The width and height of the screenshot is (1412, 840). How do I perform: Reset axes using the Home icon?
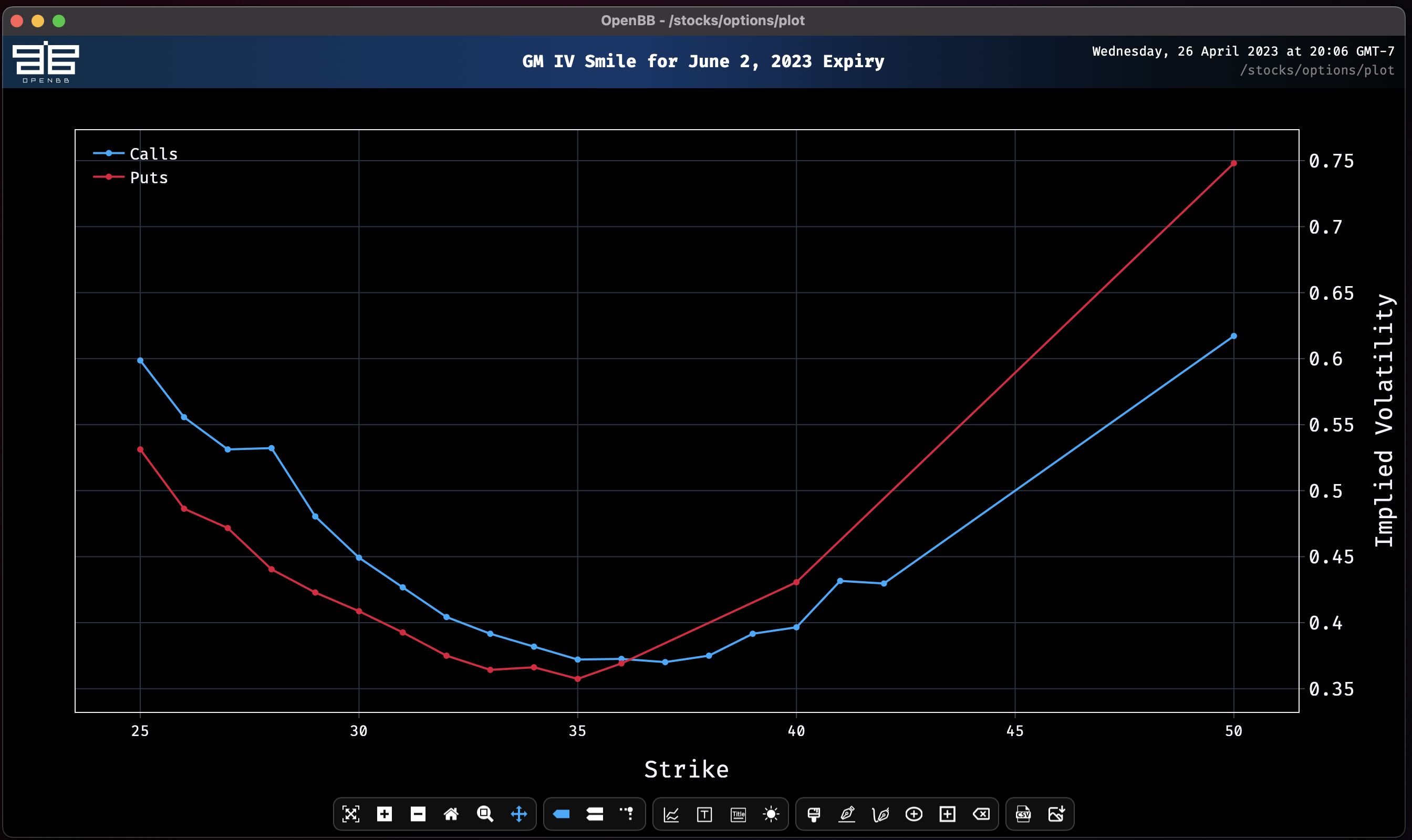pyautogui.click(x=451, y=814)
